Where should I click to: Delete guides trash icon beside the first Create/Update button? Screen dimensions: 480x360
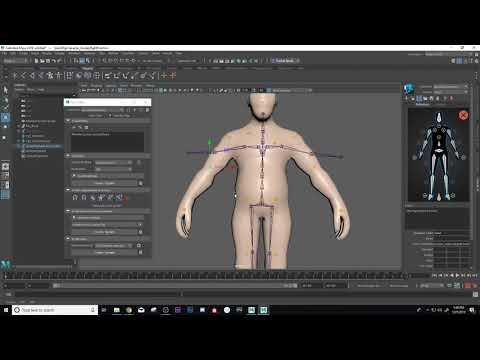coord(141,183)
